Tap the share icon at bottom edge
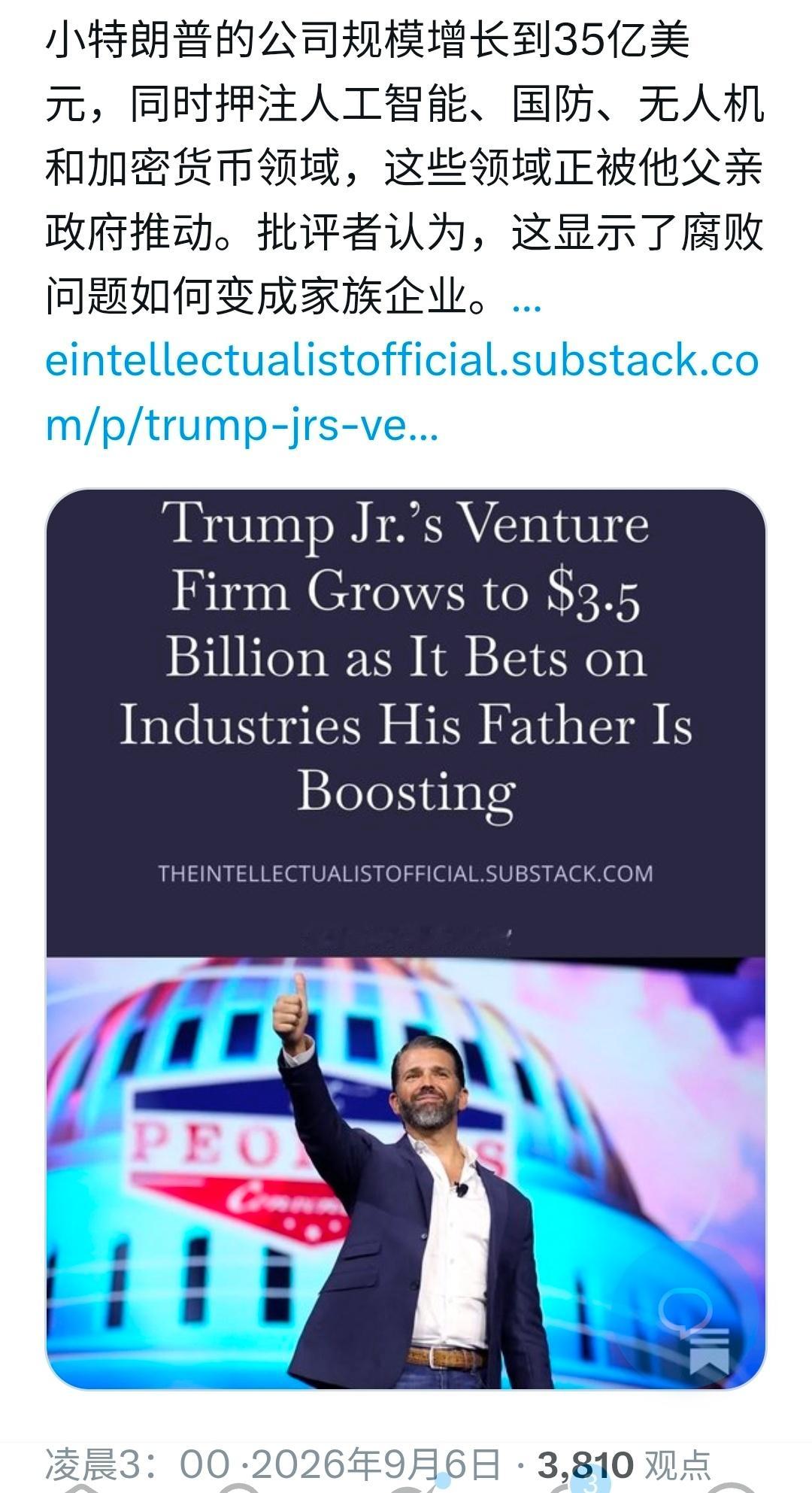Image resolution: width=812 pixels, height=1493 pixels. pyautogui.click(x=728, y=1488)
